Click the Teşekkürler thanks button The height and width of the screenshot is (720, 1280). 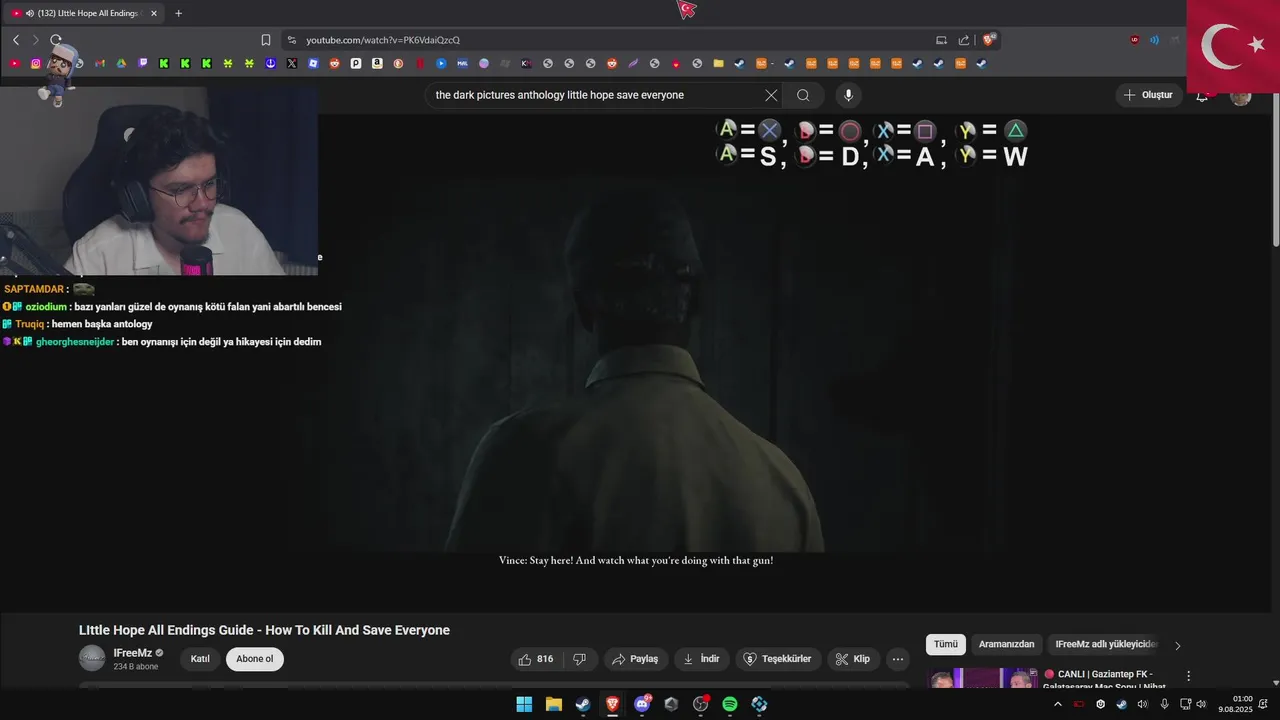778,659
